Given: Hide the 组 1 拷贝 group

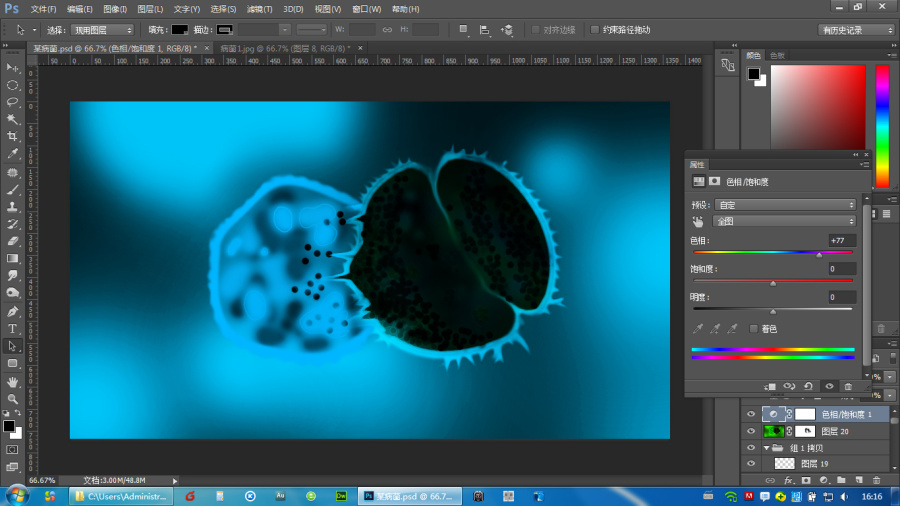Looking at the screenshot, I should tap(751, 447).
